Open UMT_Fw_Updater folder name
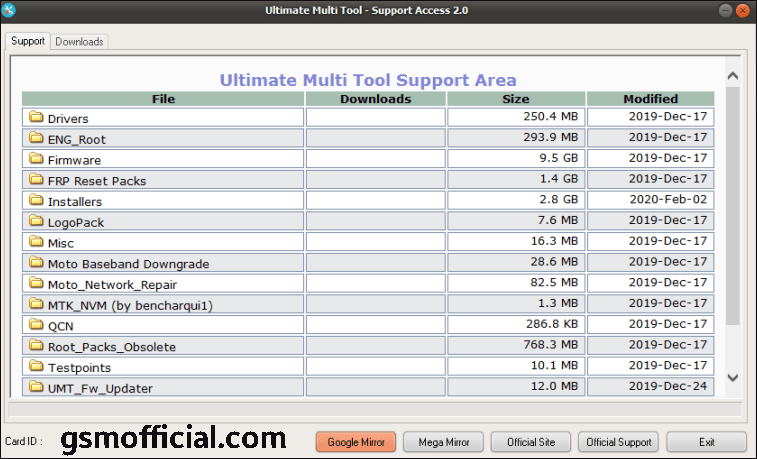This screenshot has width=757, height=459. coord(100,389)
